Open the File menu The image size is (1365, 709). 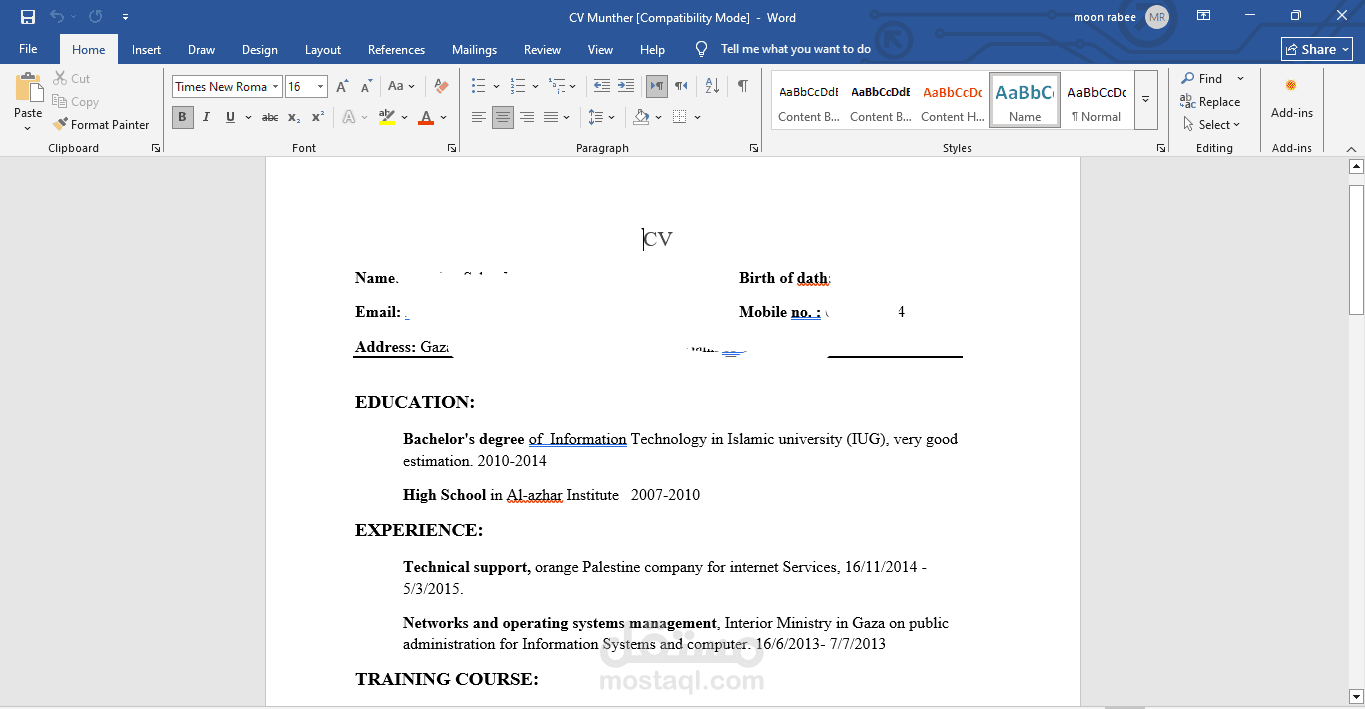pyautogui.click(x=28, y=49)
